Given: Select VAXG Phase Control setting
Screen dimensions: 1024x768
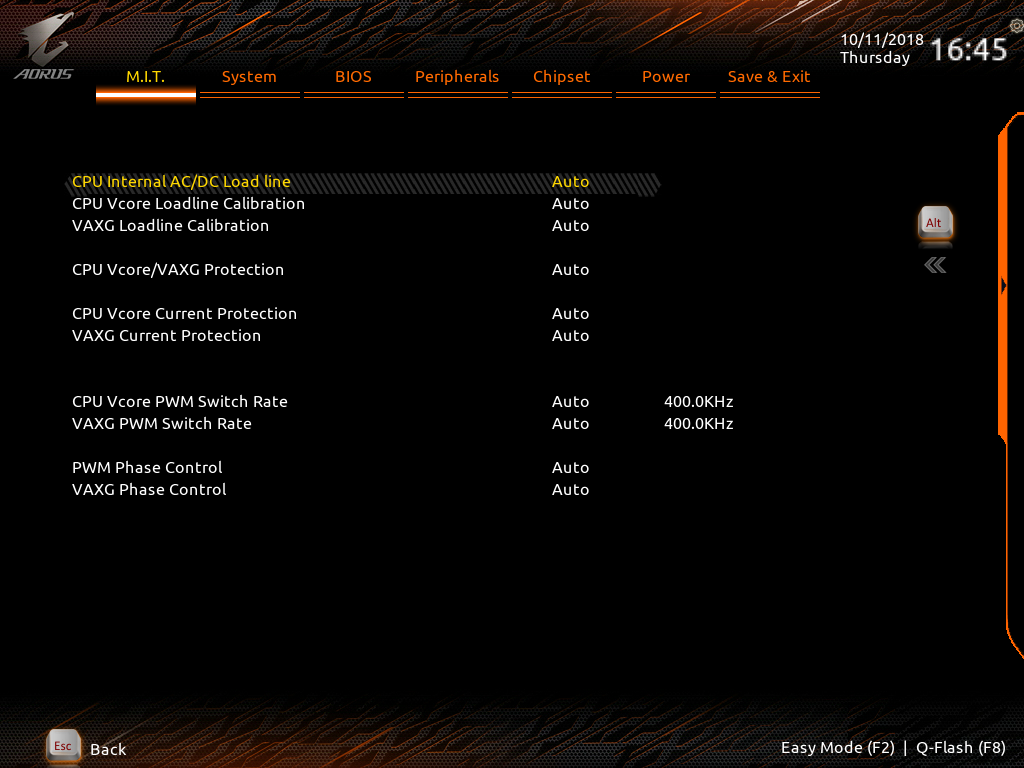Looking at the screenshot, I should click(x=149, y=490).
